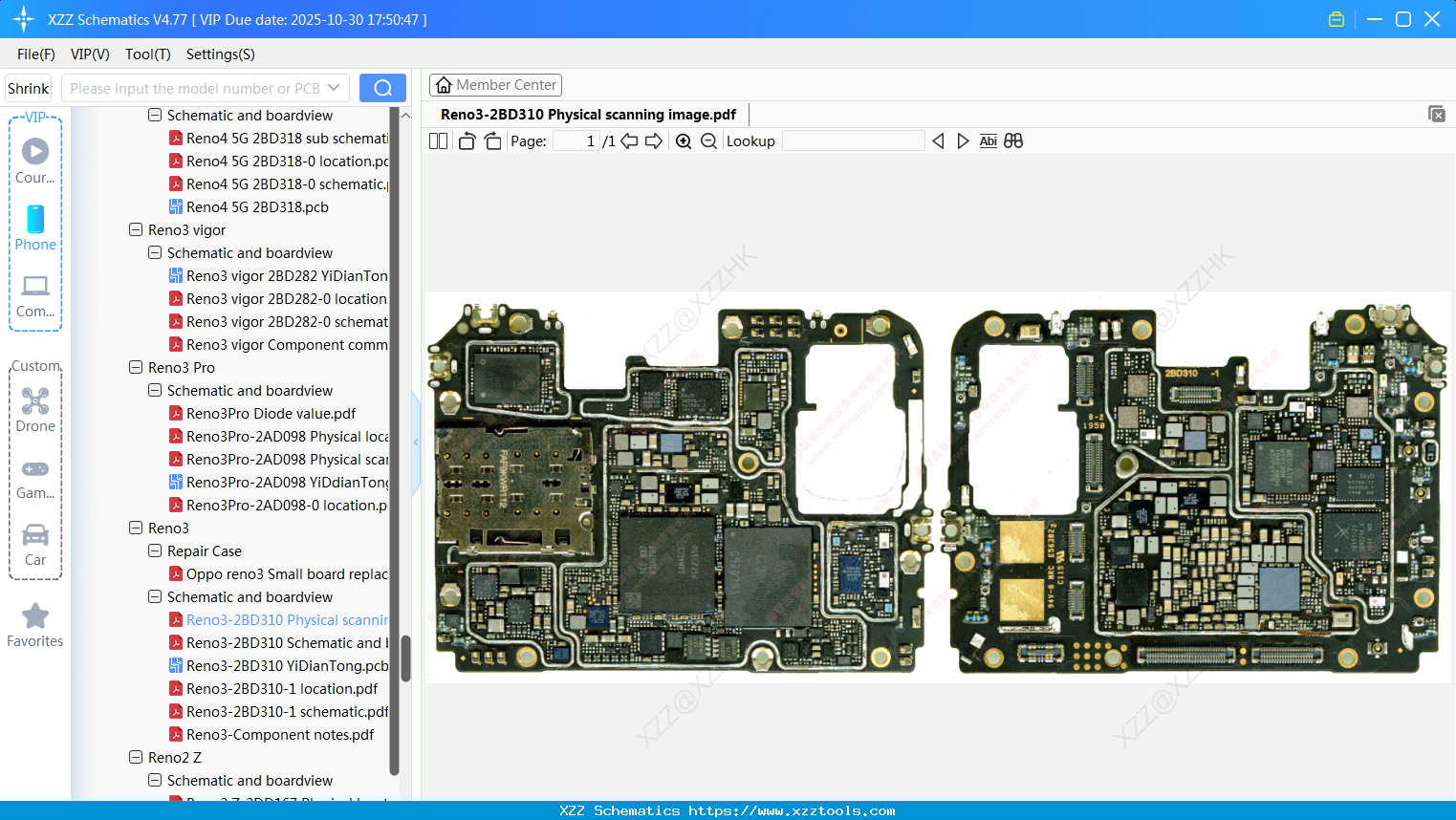The image size is (1456, 820).
Task: Toggle next search result arrow
Action: coord(963,140)
